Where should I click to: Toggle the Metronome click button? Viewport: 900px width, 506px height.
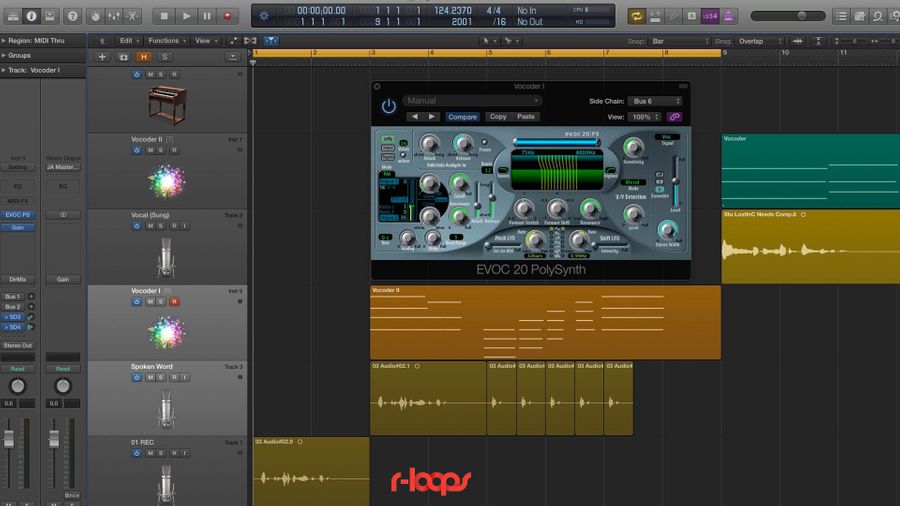[x=729, y=16]
